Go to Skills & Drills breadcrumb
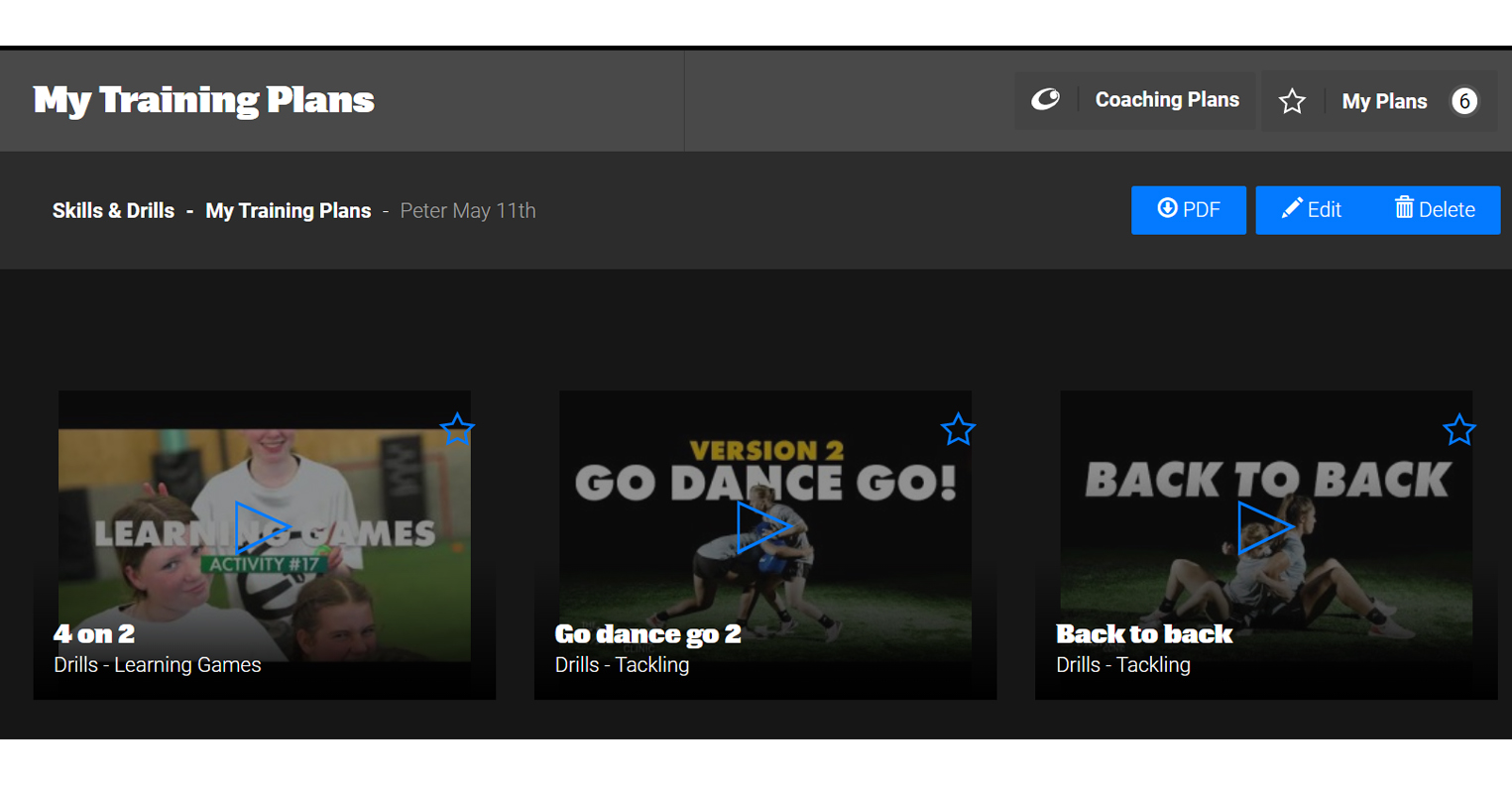 [x=113, y=211]
